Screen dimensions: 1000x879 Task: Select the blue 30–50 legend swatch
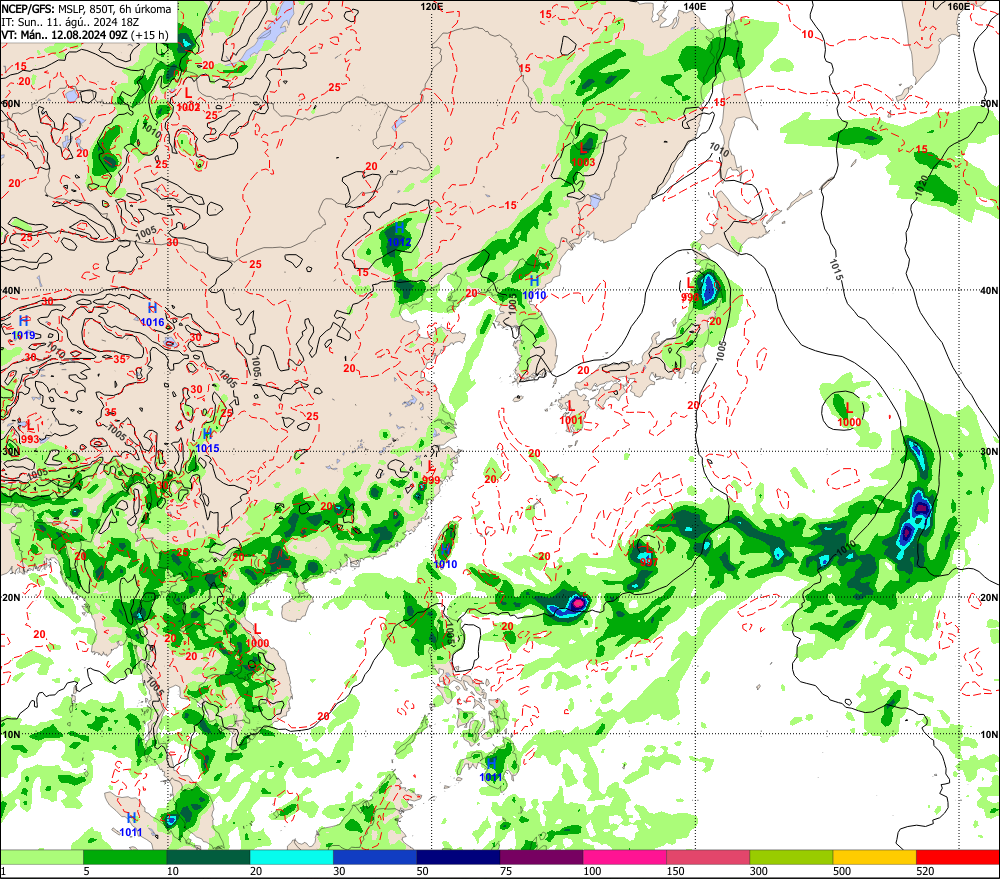tap(375, 857)
